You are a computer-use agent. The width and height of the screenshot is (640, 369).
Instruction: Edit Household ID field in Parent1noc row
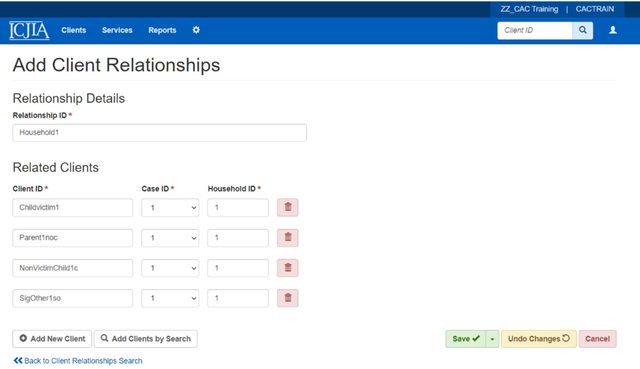click(238, 238)
